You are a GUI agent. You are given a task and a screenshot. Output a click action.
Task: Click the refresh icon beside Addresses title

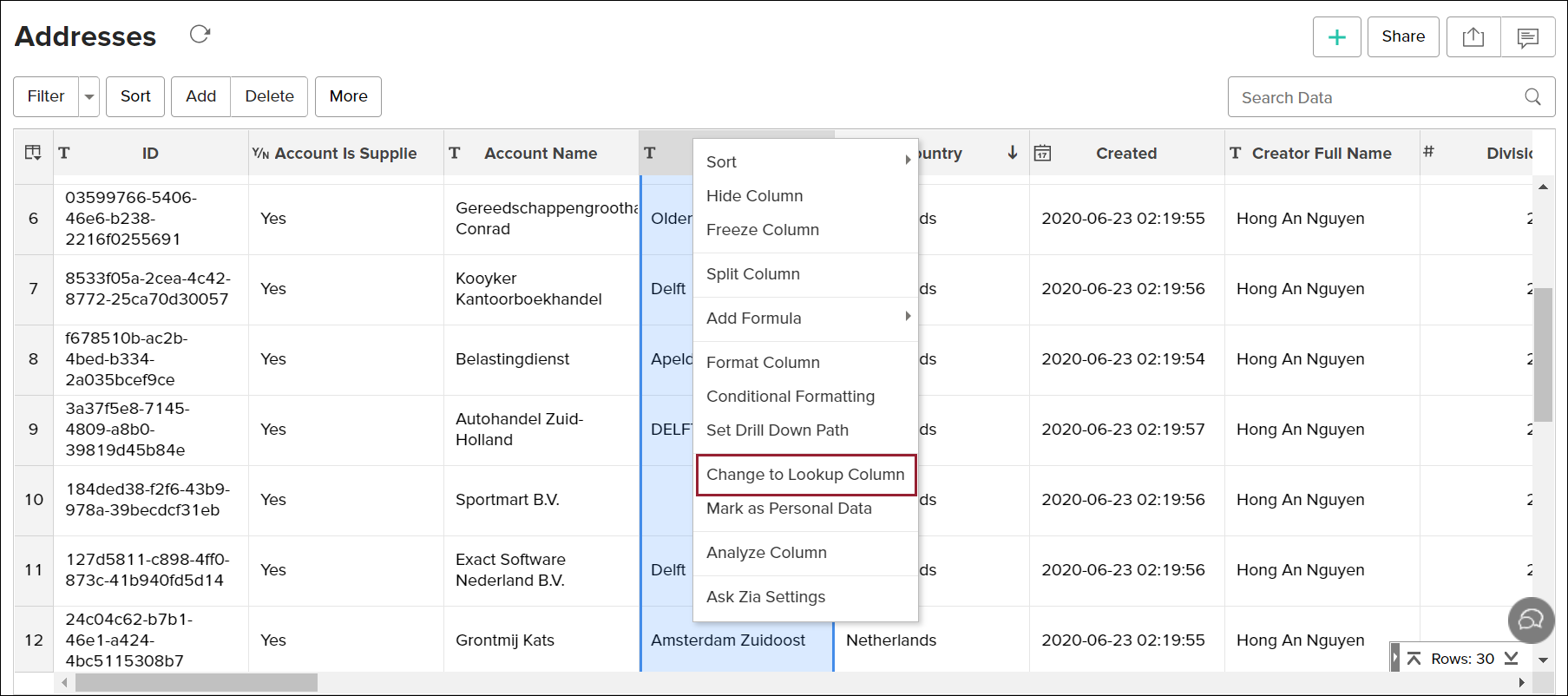coord(200,35)
